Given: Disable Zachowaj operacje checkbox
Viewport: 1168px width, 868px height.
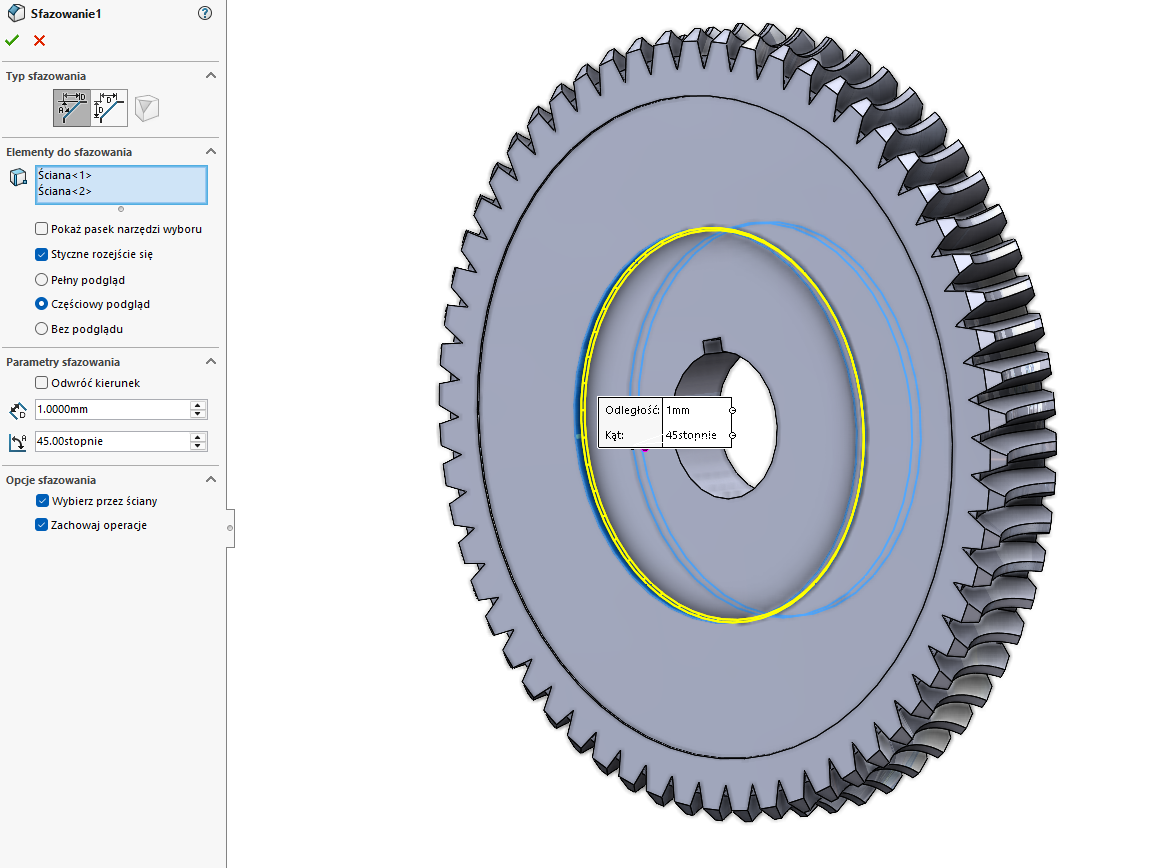Looking at the screenshot, I should point(42,525).
